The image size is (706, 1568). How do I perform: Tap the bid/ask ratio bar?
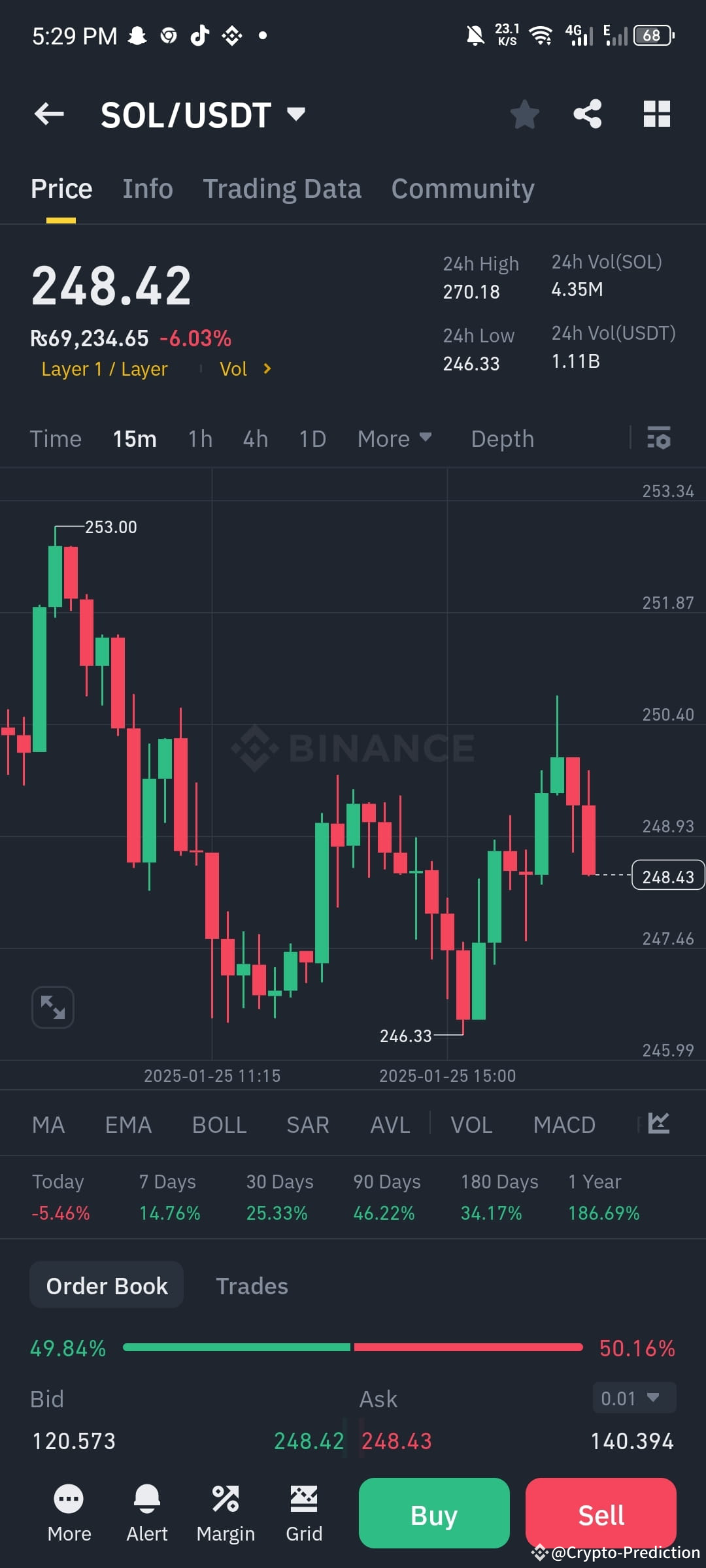[x=352, y=1347]
